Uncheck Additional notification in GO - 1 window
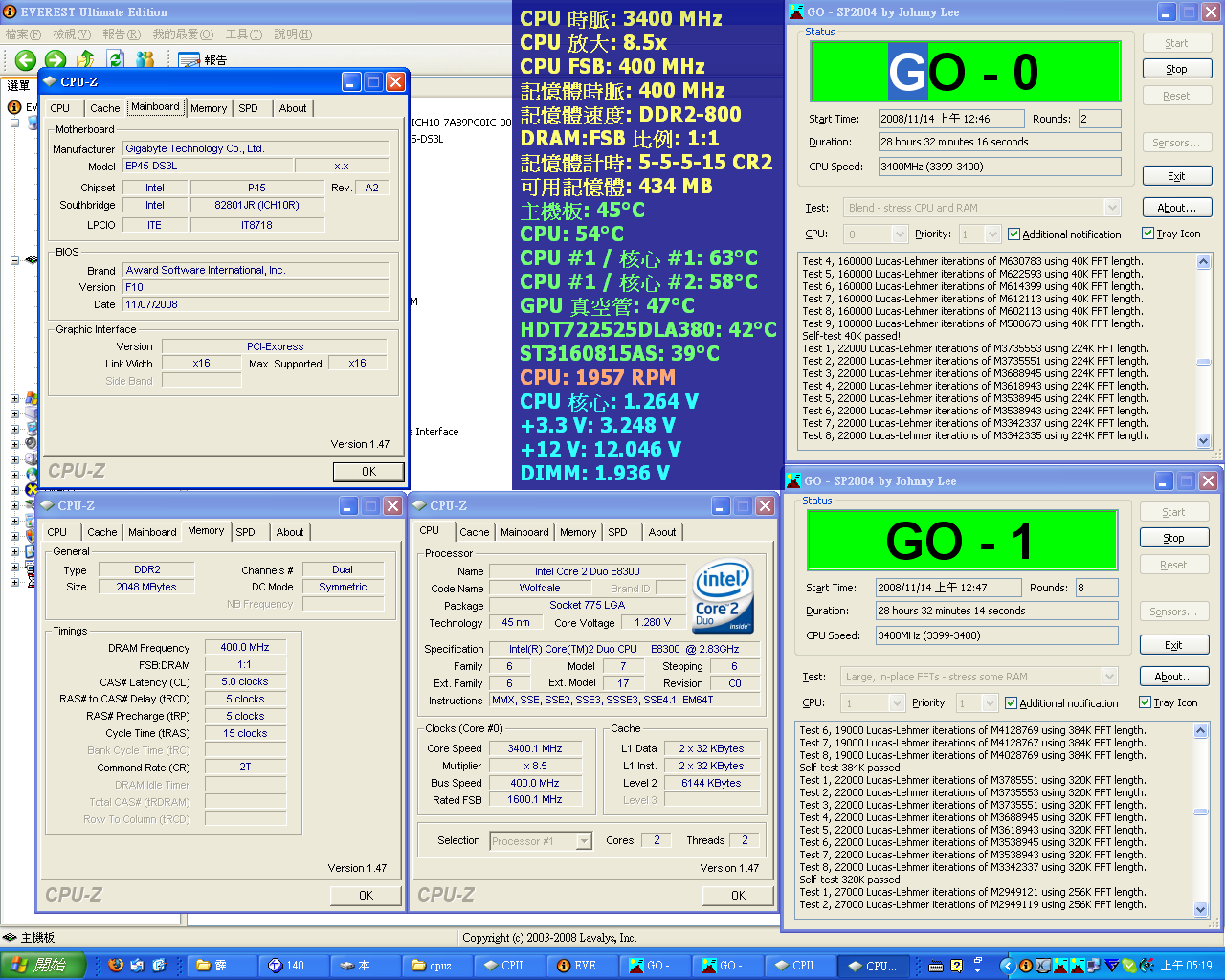 coord(1012,702)
